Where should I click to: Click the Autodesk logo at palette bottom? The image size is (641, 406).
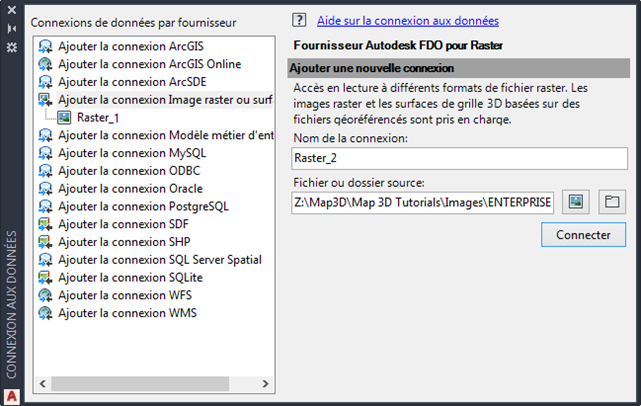12,395
